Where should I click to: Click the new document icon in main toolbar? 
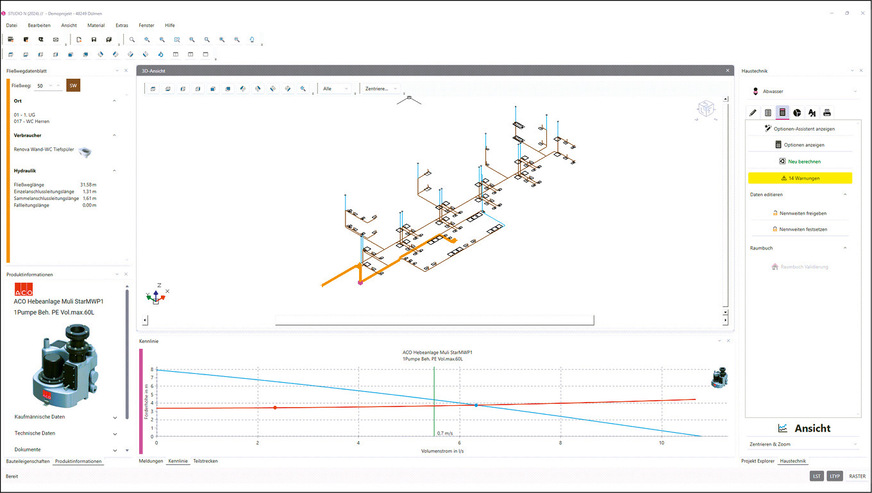click(79, 39)
